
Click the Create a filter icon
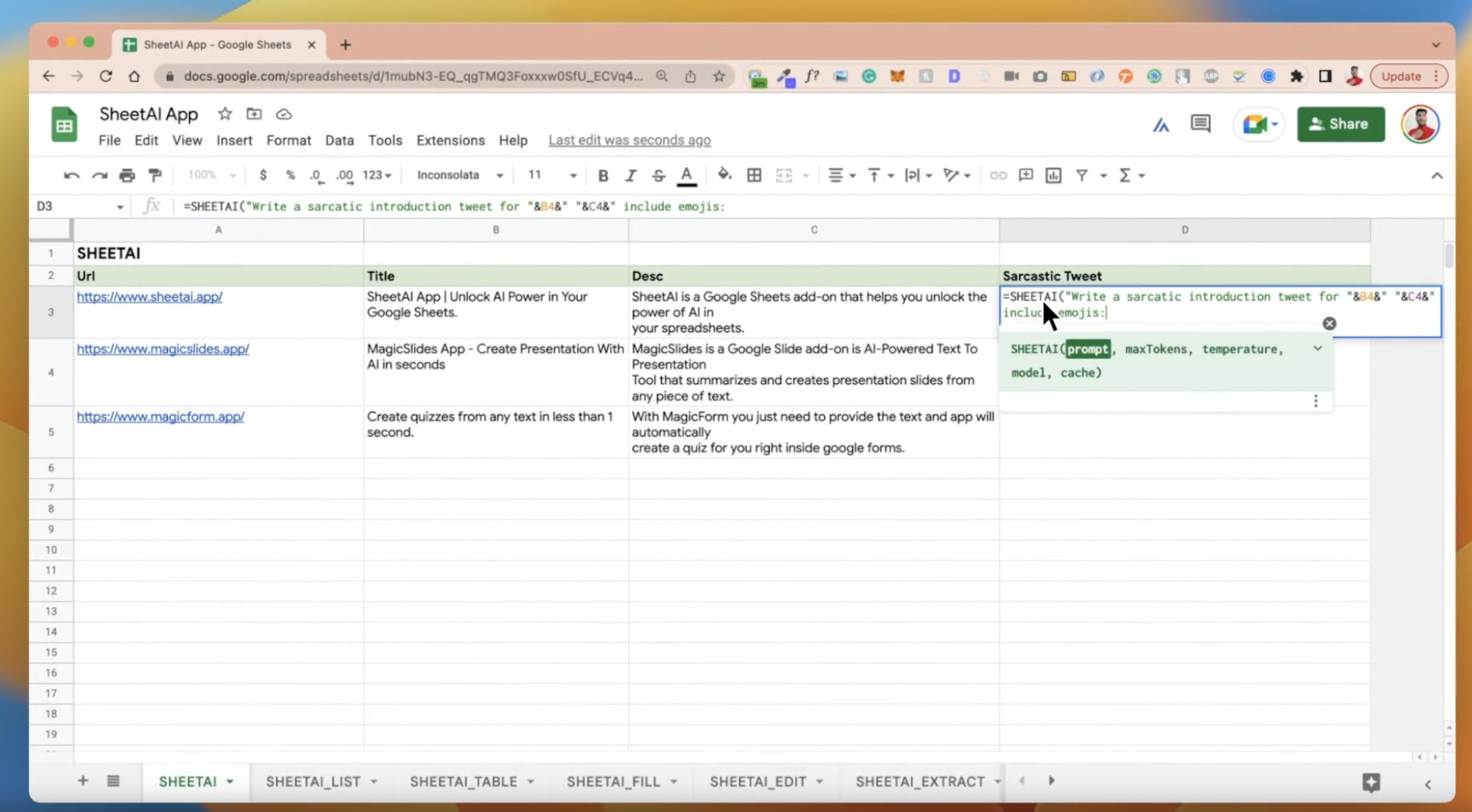pos(1082,175)
